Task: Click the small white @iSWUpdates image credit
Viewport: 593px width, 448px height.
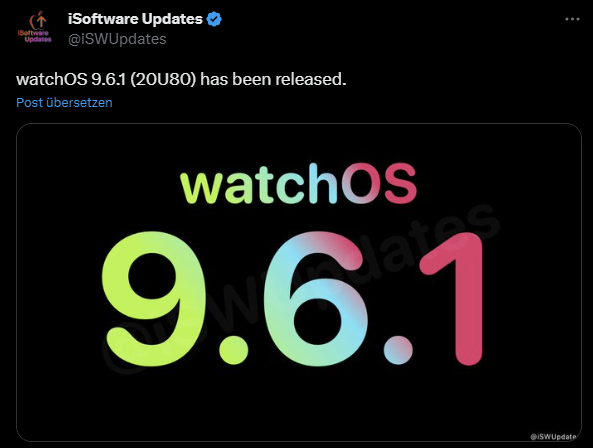Action: pos(554,437)
